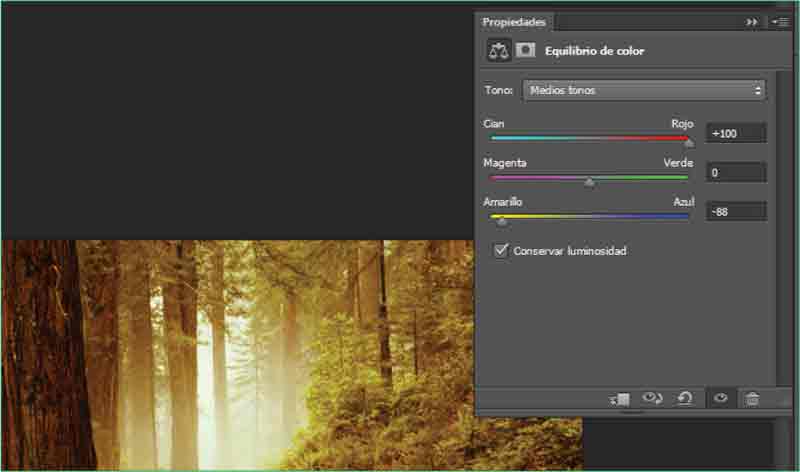This screenshot has width=800, height=472.
Task: Toggle the adjustment layer visibility eye
Action: click(x=719, y=399)
